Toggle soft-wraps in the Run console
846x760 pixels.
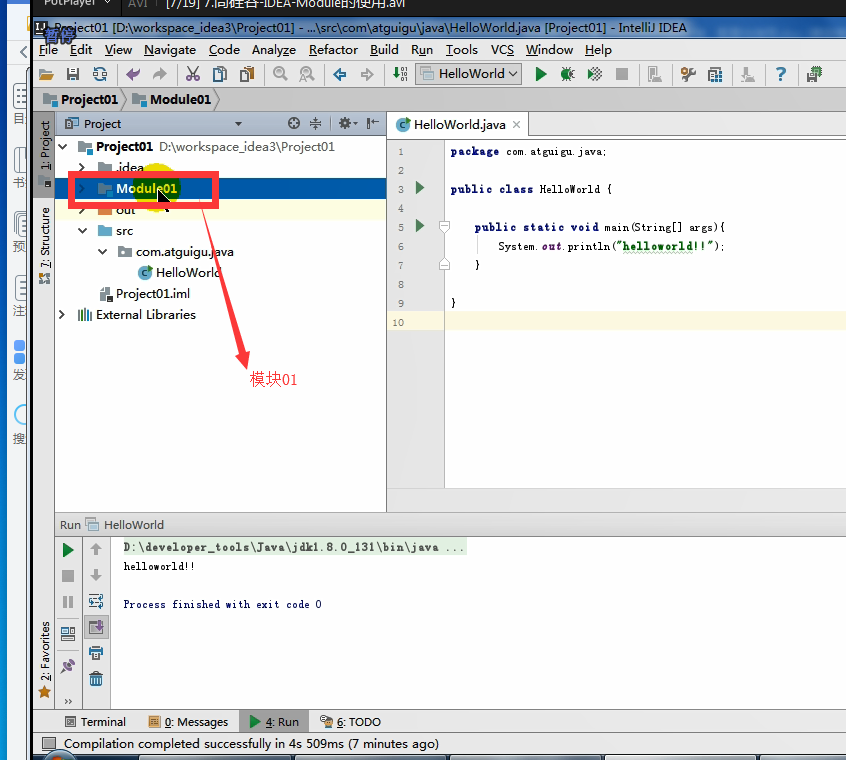coord(96,601)
